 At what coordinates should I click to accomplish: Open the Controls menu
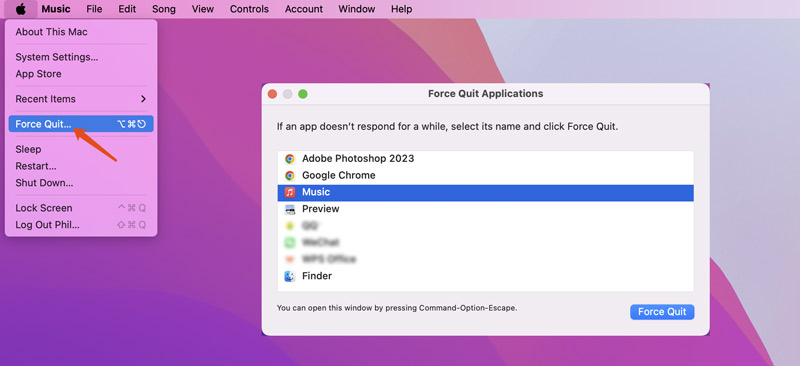pyautogui.click(x=249, y=9)
